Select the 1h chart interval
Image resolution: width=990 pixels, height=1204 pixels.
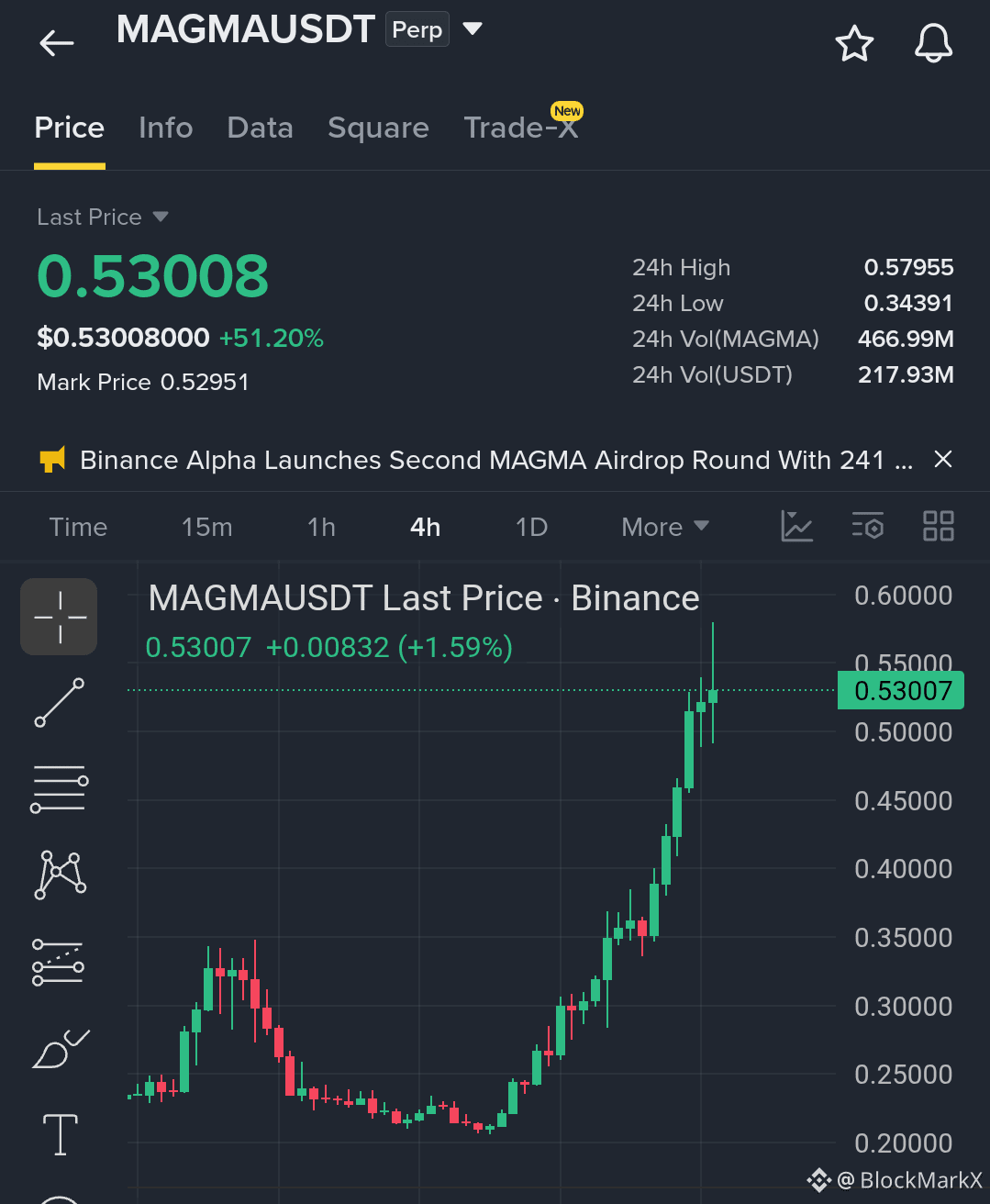pyautogui.click(x=321, y=527)
